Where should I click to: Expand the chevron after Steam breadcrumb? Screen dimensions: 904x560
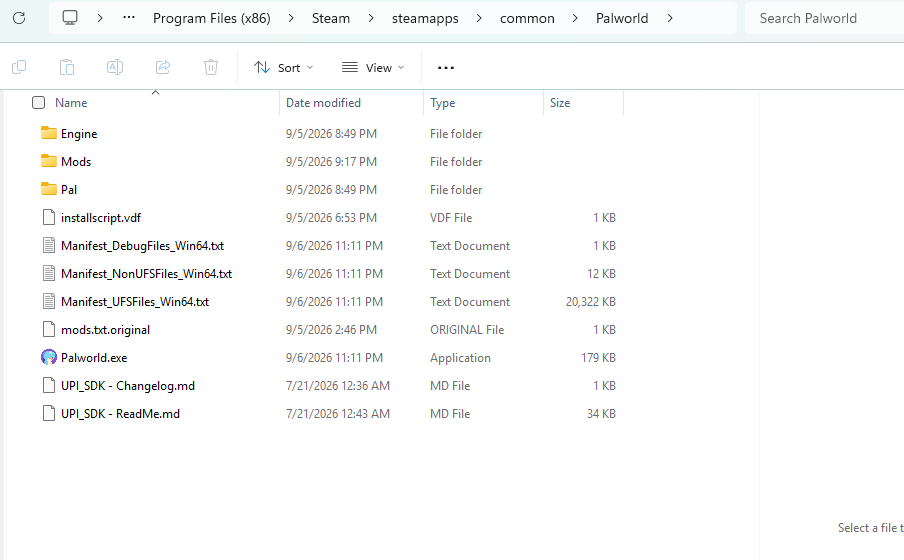click(x=371, y=18)
